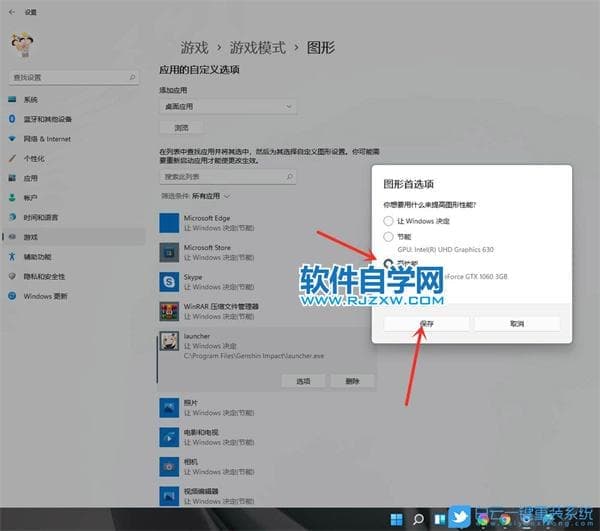Click the 搜索此列表 search field
Screen dimensions: 600x531
(229, 176)
